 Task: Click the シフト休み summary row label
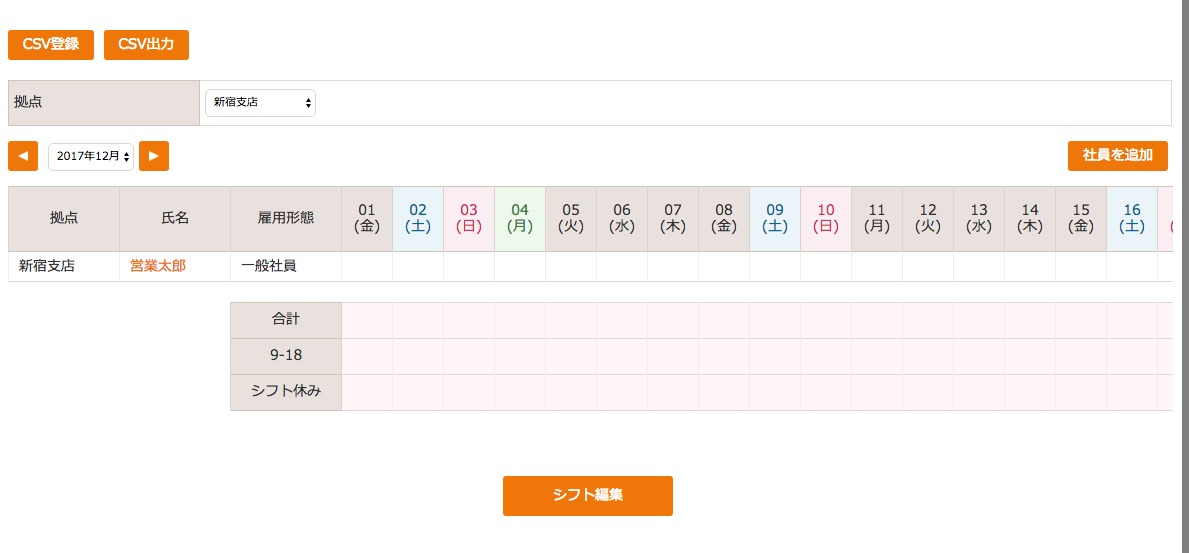[x=286, y=392]
